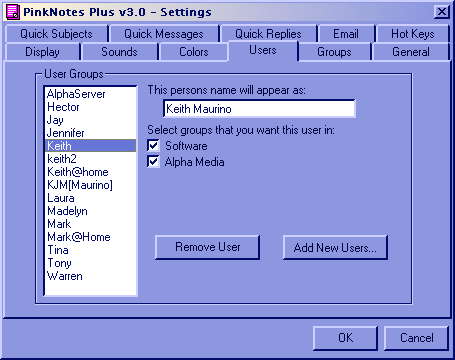Open the Quick Messages tab

point(164,34)
